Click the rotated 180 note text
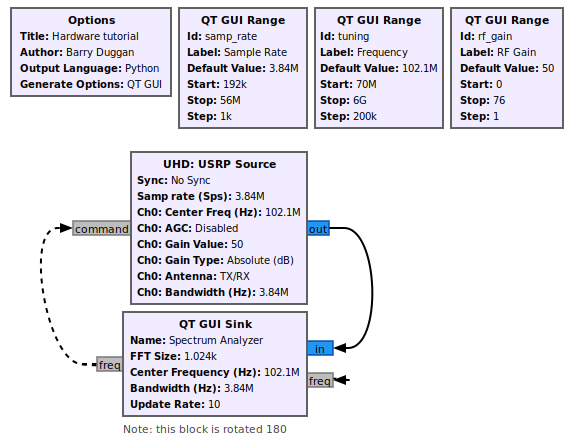 pos(205,429)
